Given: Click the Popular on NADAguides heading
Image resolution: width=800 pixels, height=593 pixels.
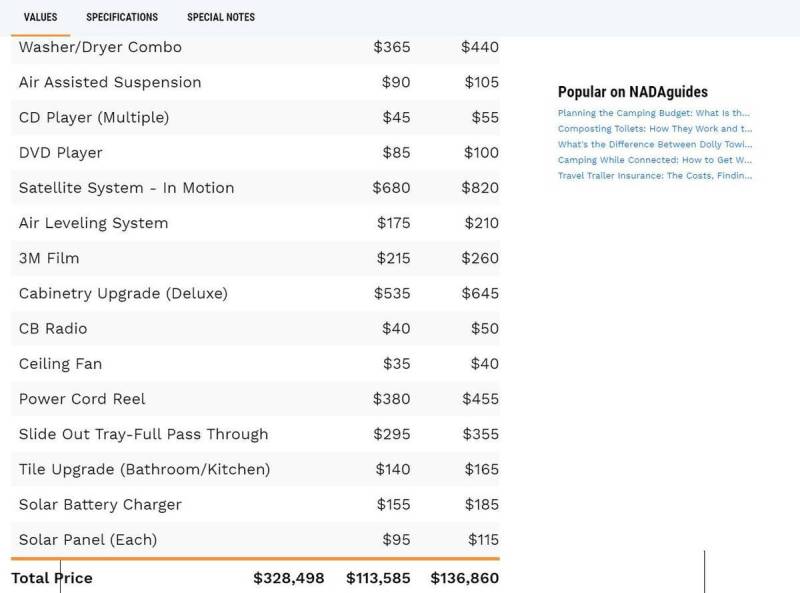Looking at the screenshot, I should [x=632, y=92].
